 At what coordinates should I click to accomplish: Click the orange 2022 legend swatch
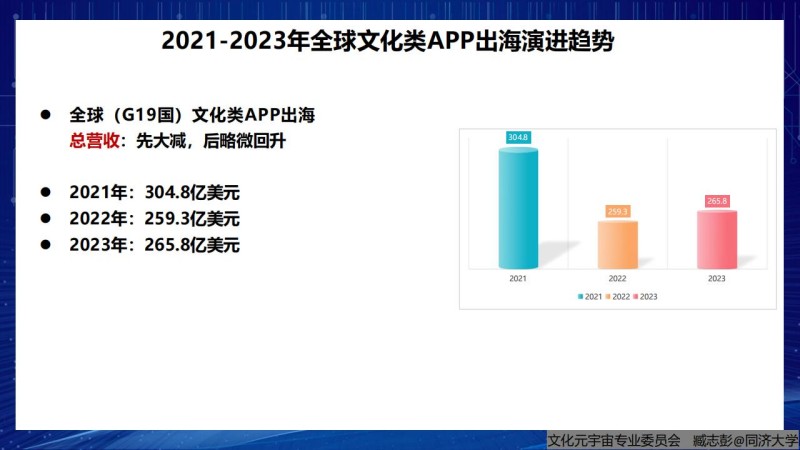(x=608, y=296)
